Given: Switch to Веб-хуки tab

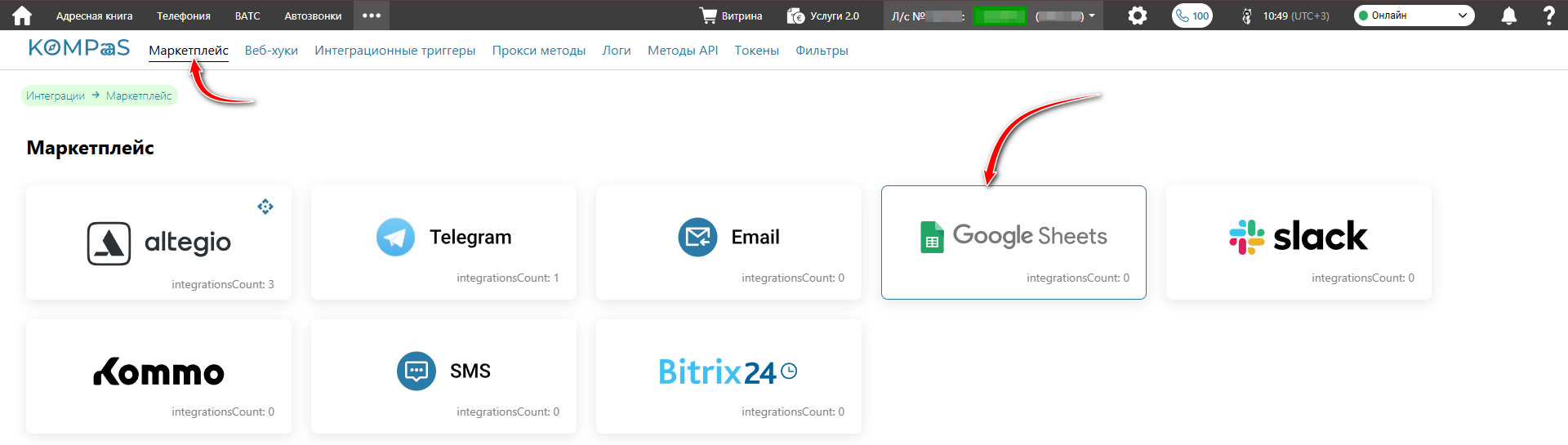Looking at the screenshot, I should pyautogui.click(x=271, y=51).
